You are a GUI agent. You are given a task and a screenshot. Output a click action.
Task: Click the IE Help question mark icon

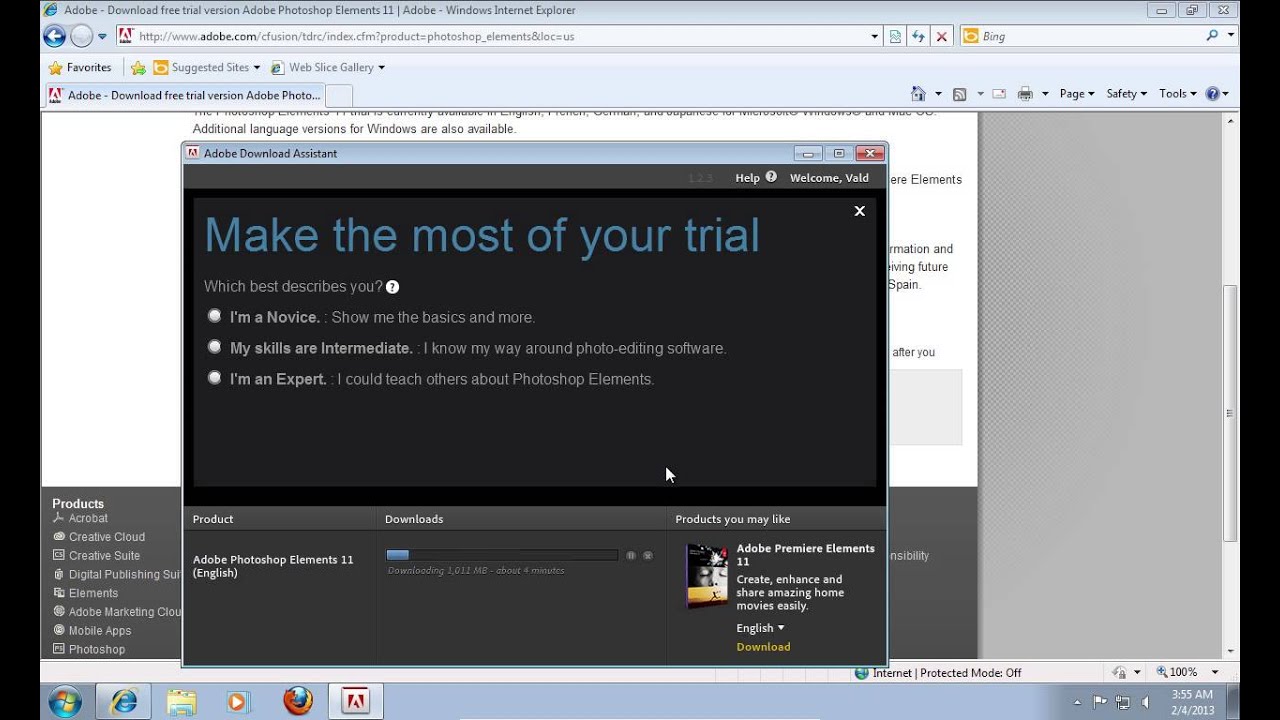(x=1212, y=94)
